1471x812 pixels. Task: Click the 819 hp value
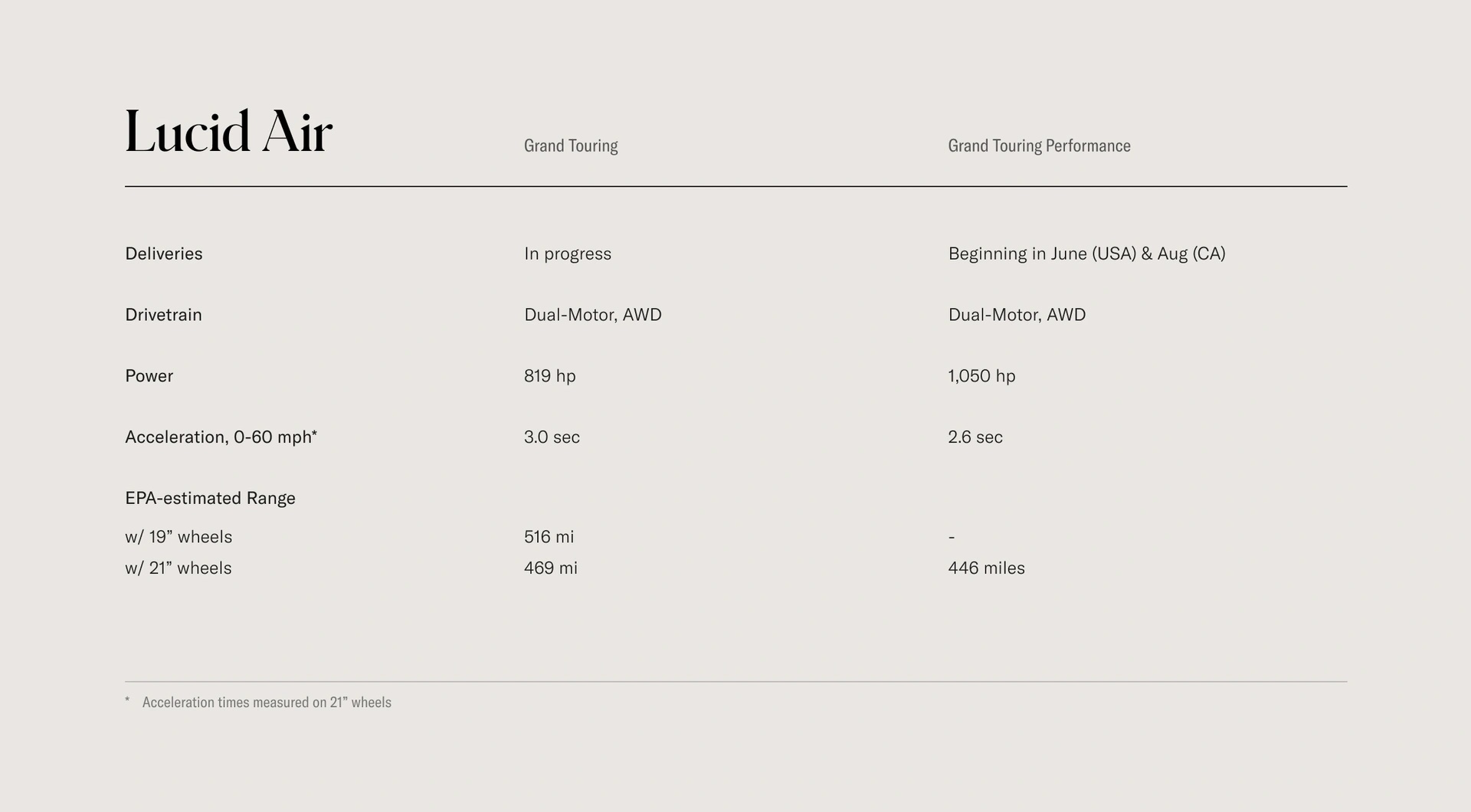(549, 376)
